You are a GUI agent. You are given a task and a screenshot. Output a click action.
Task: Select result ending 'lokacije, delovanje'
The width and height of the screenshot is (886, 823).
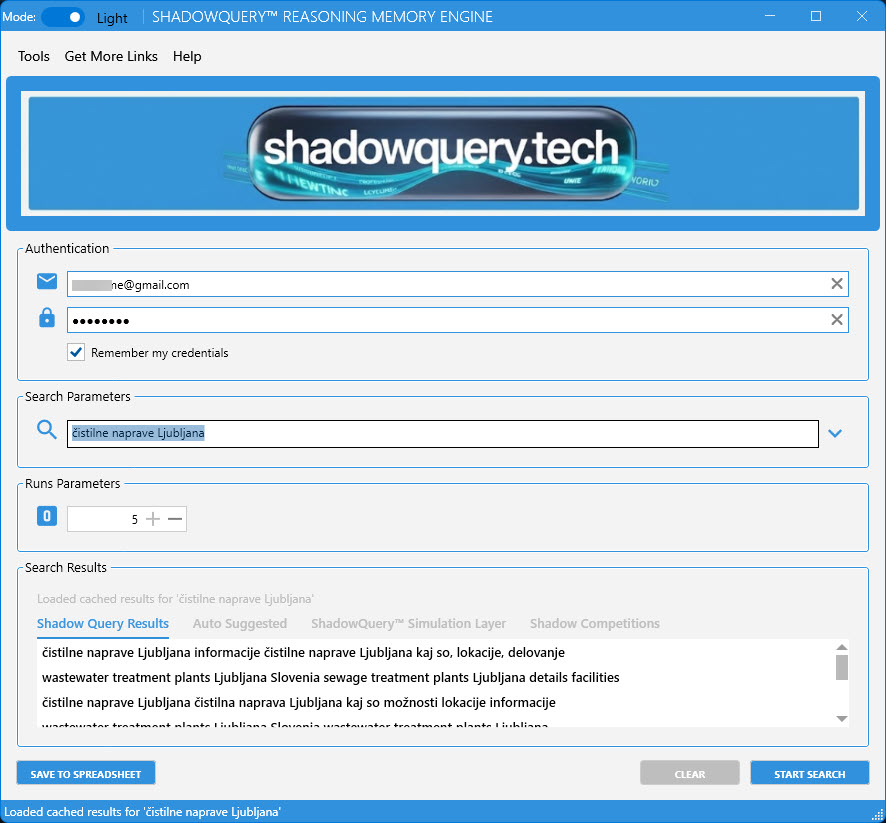(x=435, y=652)
